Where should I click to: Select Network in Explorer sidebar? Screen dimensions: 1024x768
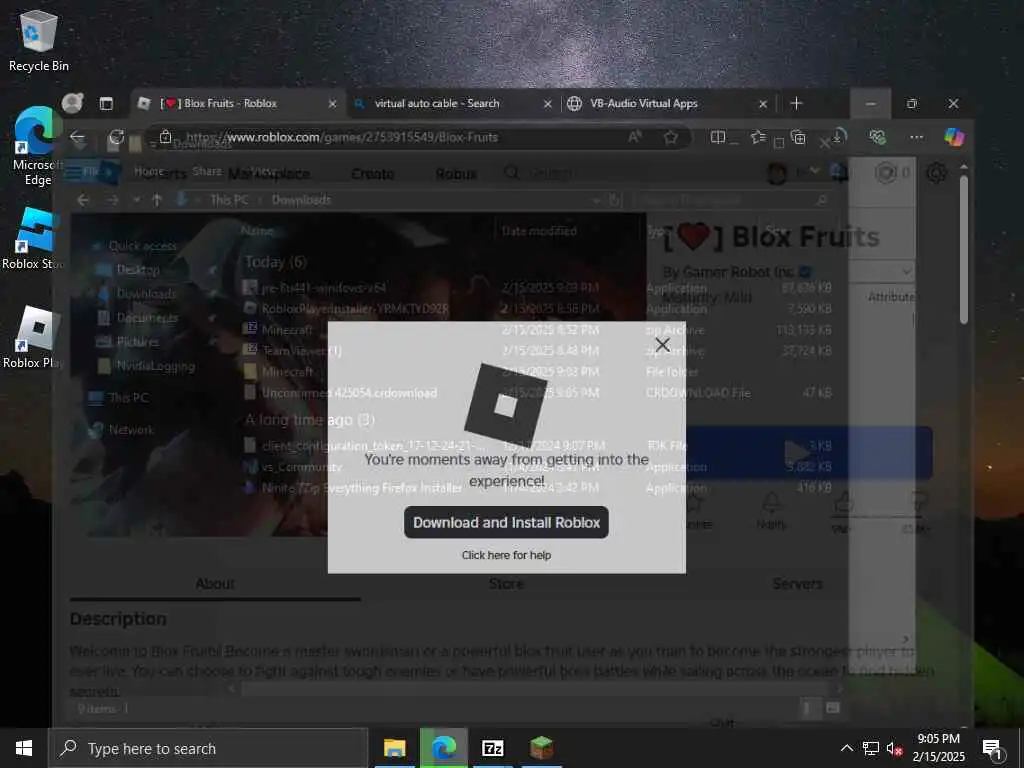pyautogui.click(x=131, y=430)
